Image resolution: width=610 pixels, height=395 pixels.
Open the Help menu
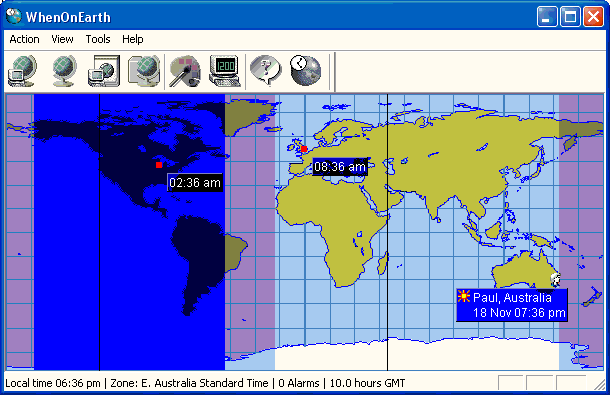click(x=133, y=39)
